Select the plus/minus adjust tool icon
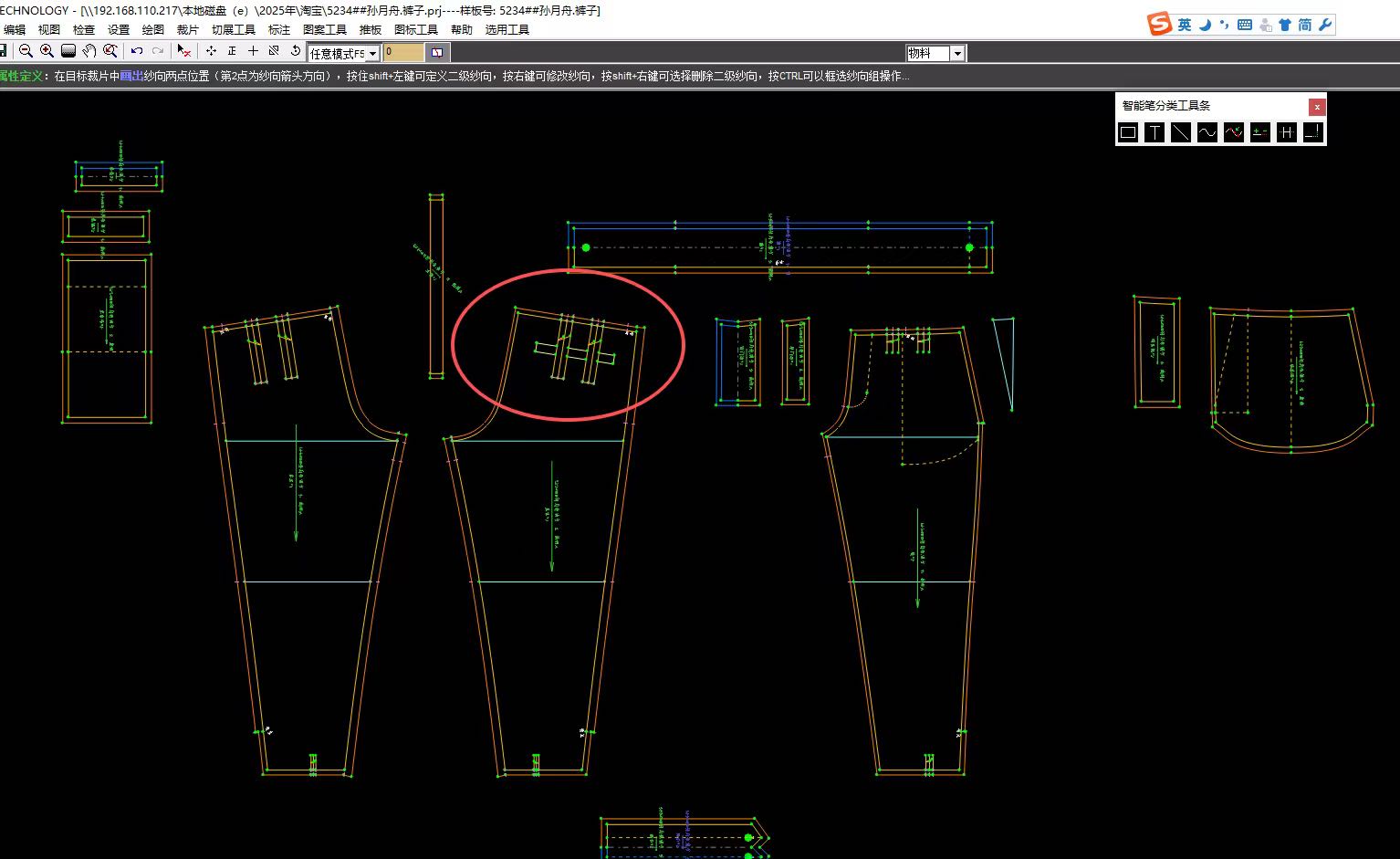Viewport: 1400px width, 859px height. click(1260, 133)
